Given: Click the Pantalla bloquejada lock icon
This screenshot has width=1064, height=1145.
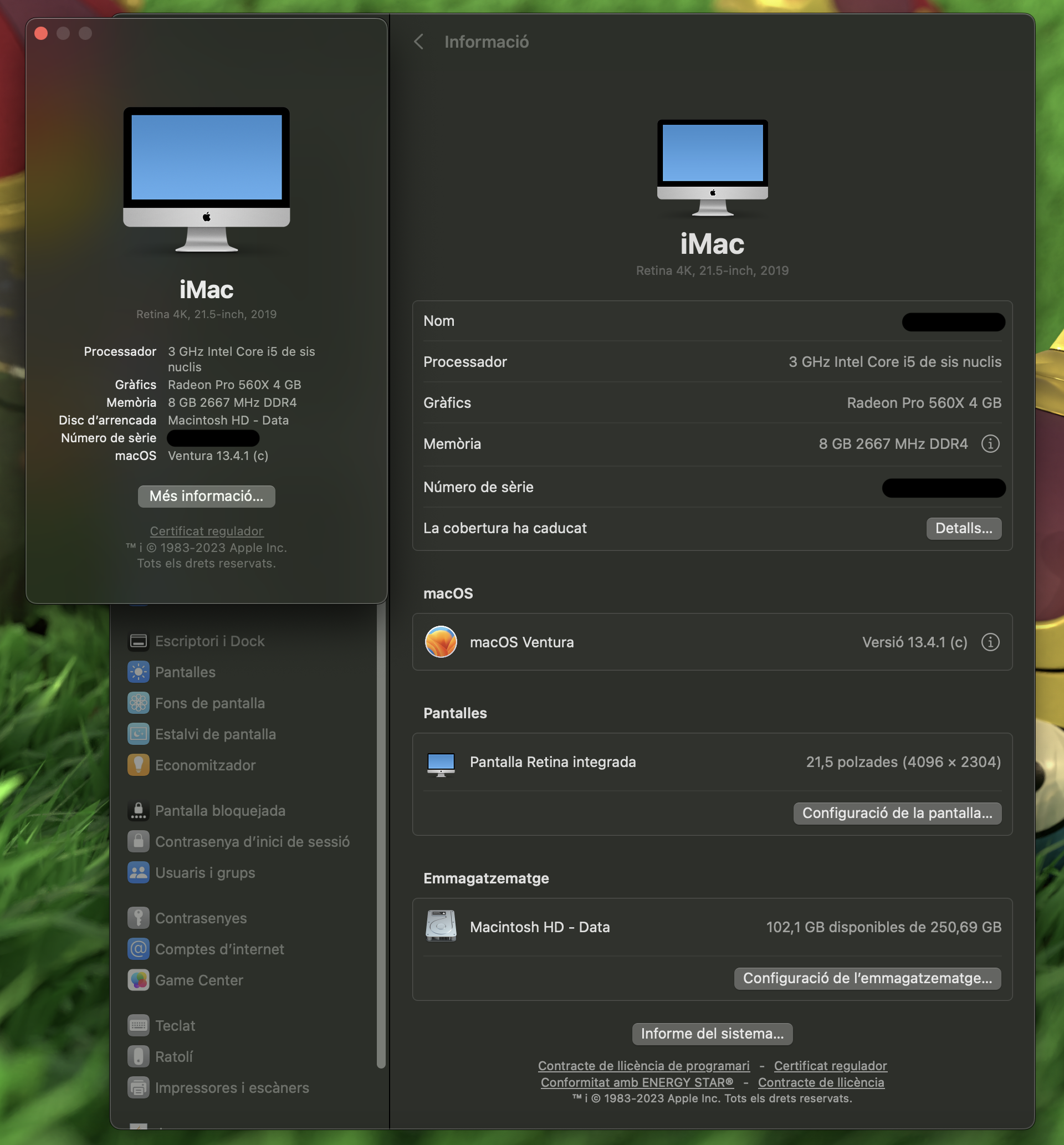Looking at the screenshot, I should [x=138, y=811].
